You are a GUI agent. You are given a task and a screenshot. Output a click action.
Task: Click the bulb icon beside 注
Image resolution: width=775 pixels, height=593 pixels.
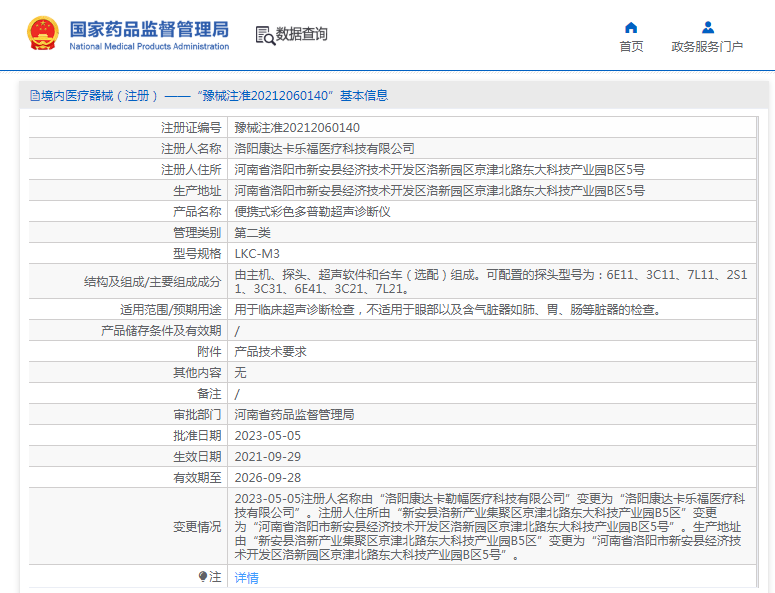point(203,576)
